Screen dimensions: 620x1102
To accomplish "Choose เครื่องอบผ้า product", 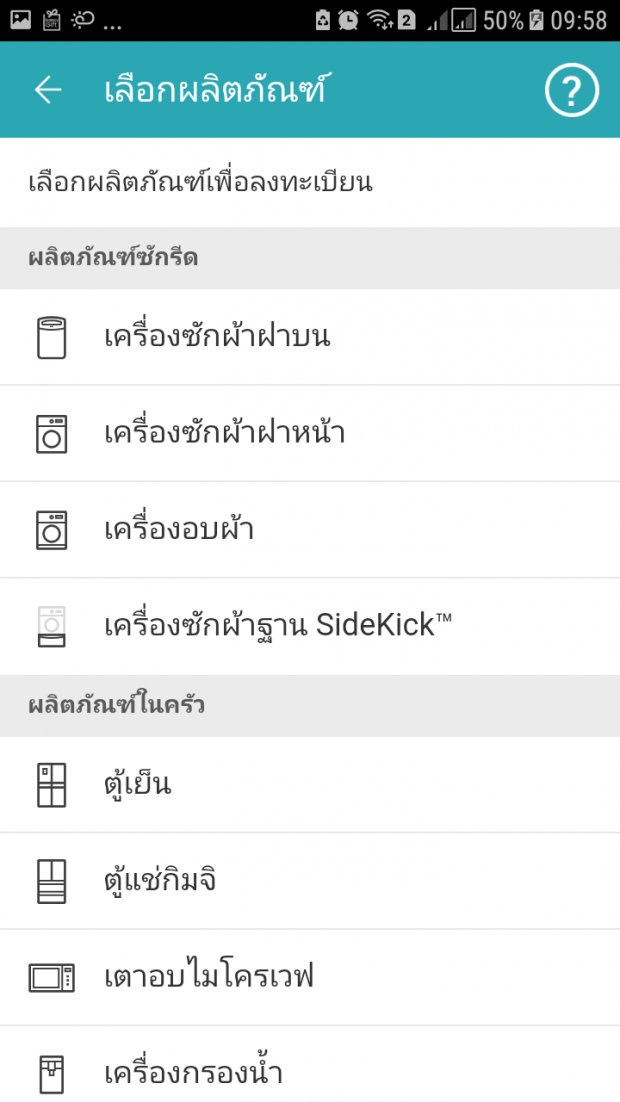I will click(179, 529).
